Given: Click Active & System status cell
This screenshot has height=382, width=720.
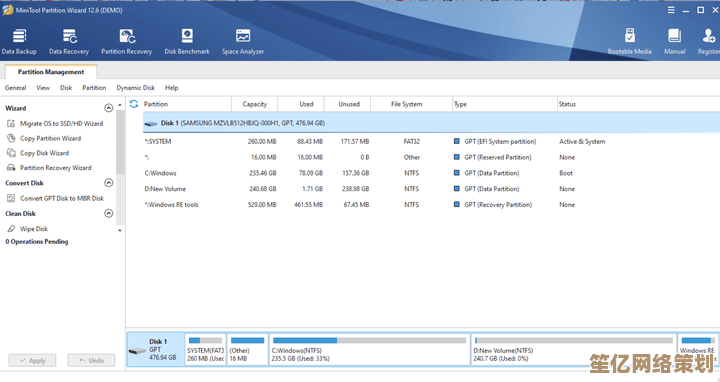Looking at the screenshot, I should 582,141.
